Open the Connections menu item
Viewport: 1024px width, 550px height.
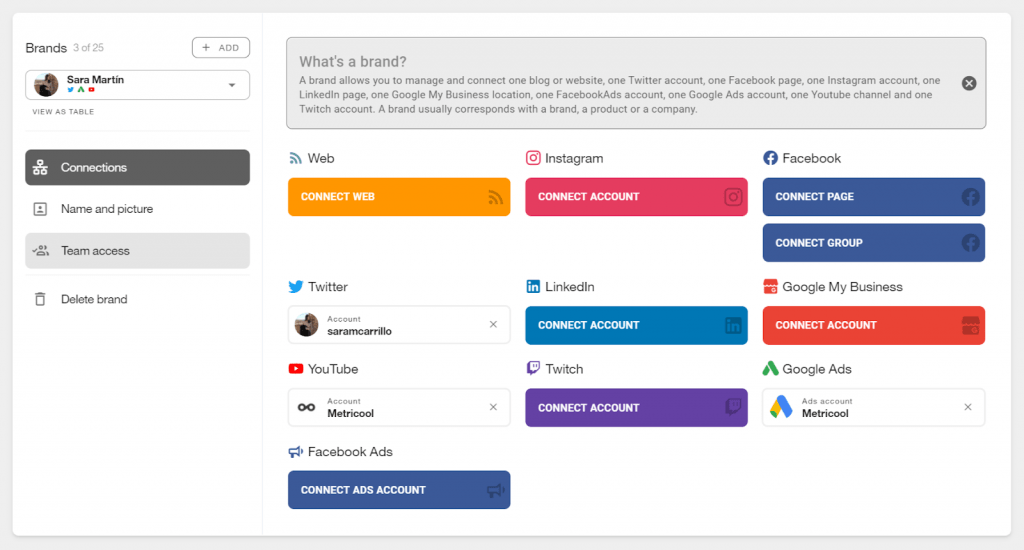coord(137,167)
